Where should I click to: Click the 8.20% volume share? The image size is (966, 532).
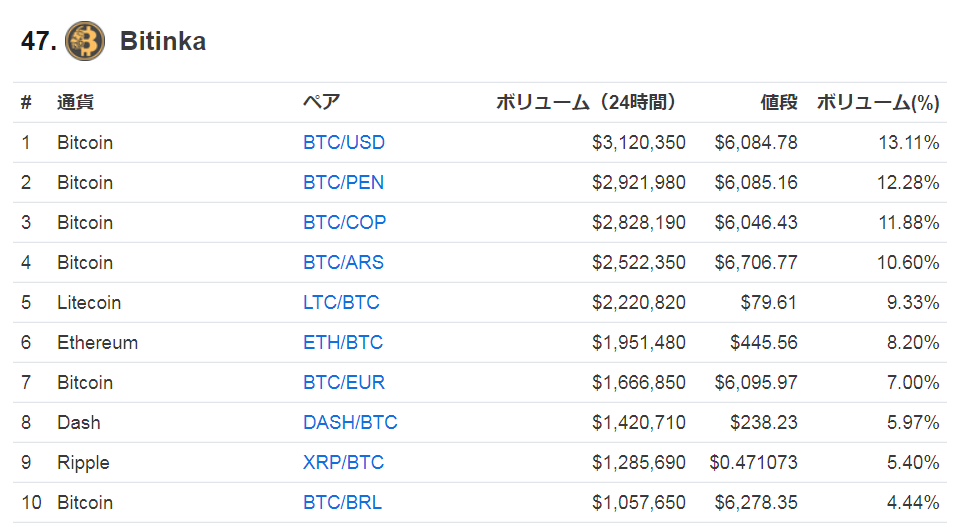(913, 342)
